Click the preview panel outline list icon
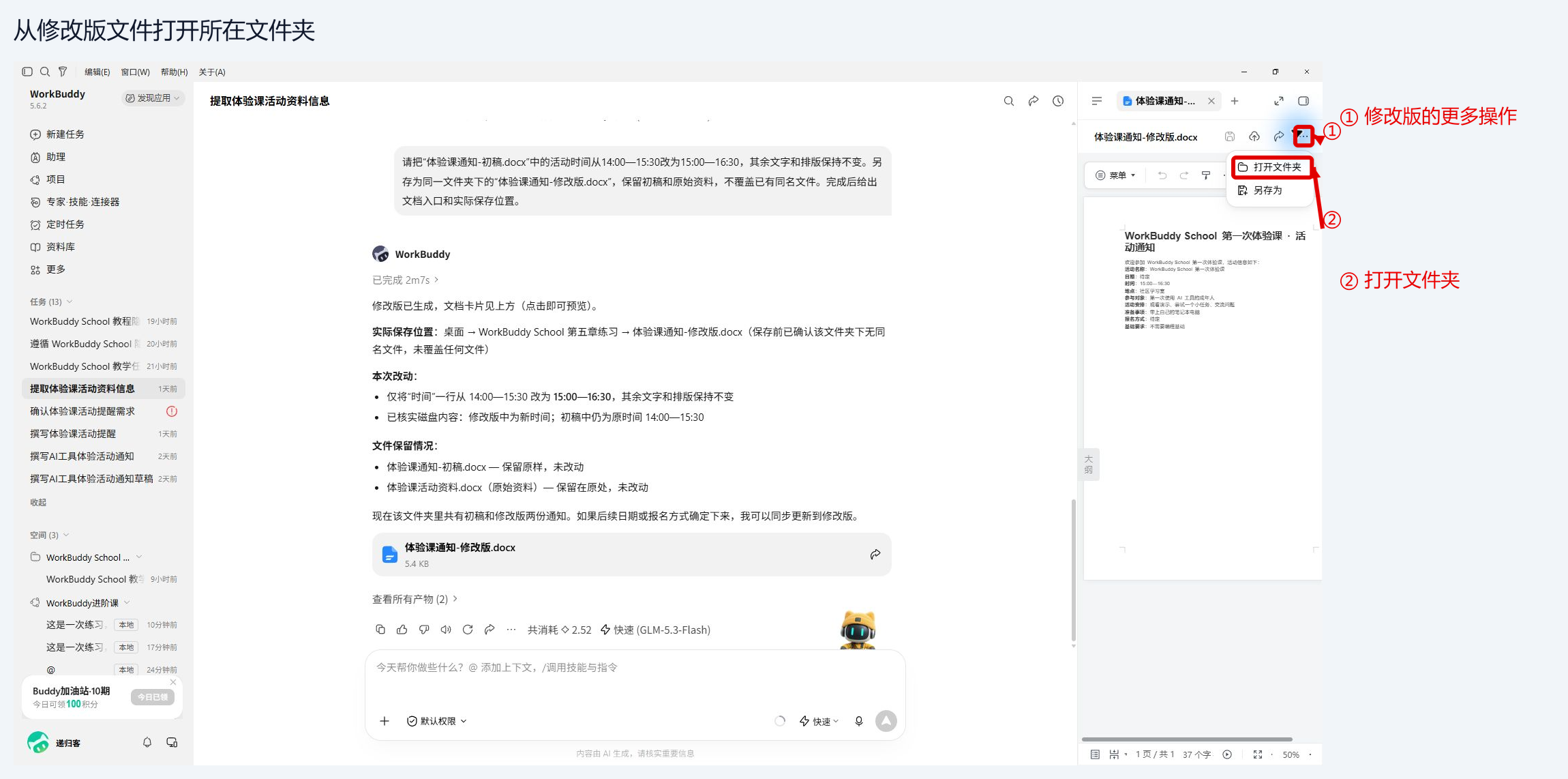1568x779 pixels. tap(1097, 101)
